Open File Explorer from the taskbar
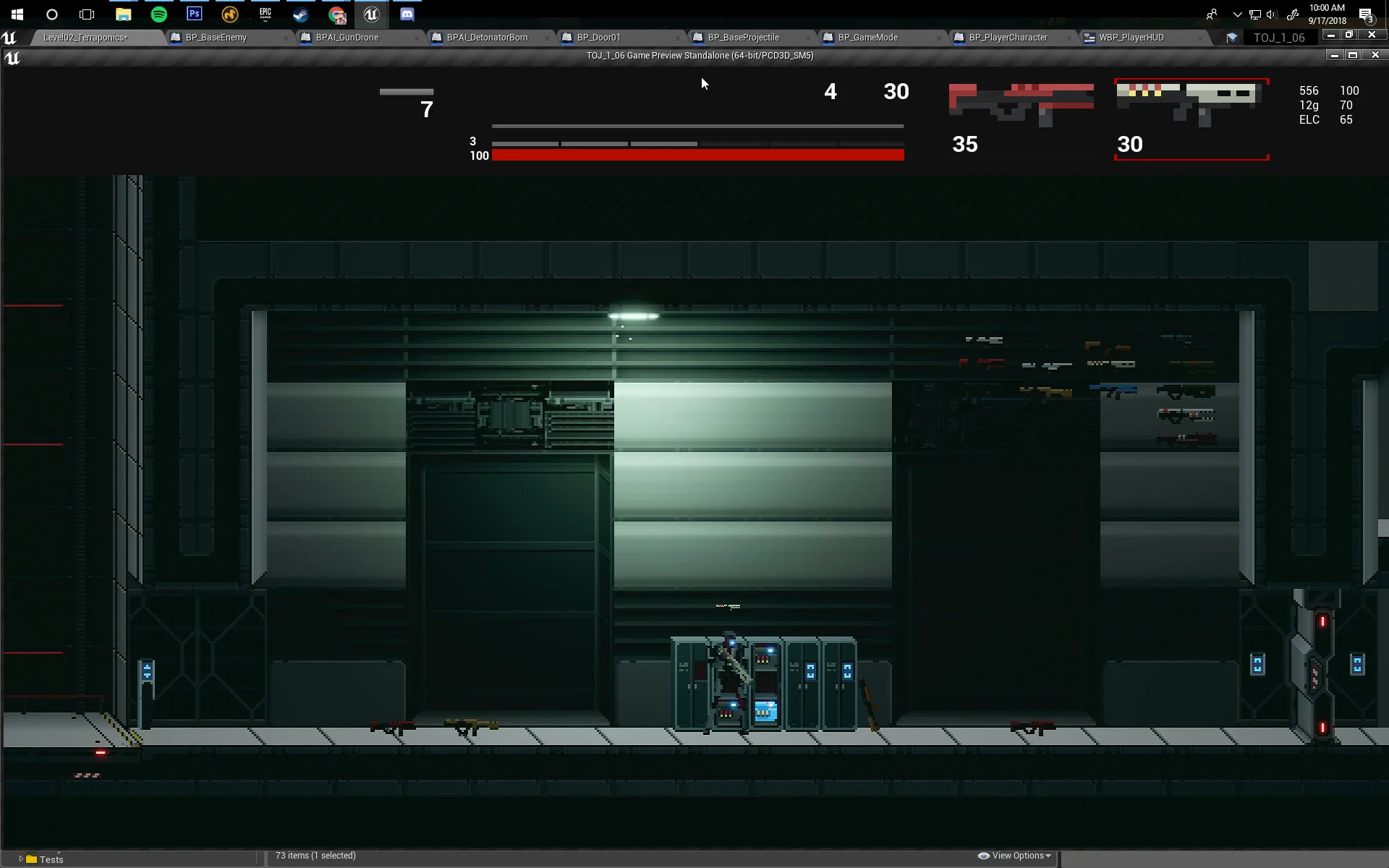Image resolution: width=1389 pixels, height=868 pixels. (x=123, y=14)
